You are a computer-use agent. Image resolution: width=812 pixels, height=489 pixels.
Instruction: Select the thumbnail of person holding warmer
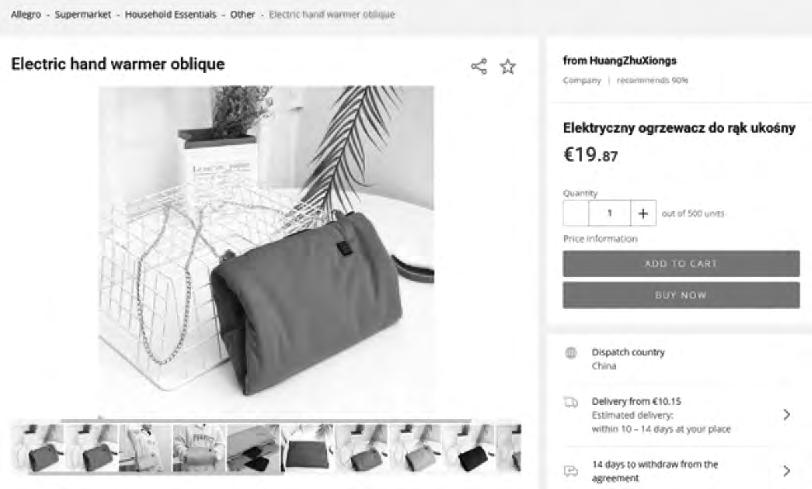(x=199, y=448)
